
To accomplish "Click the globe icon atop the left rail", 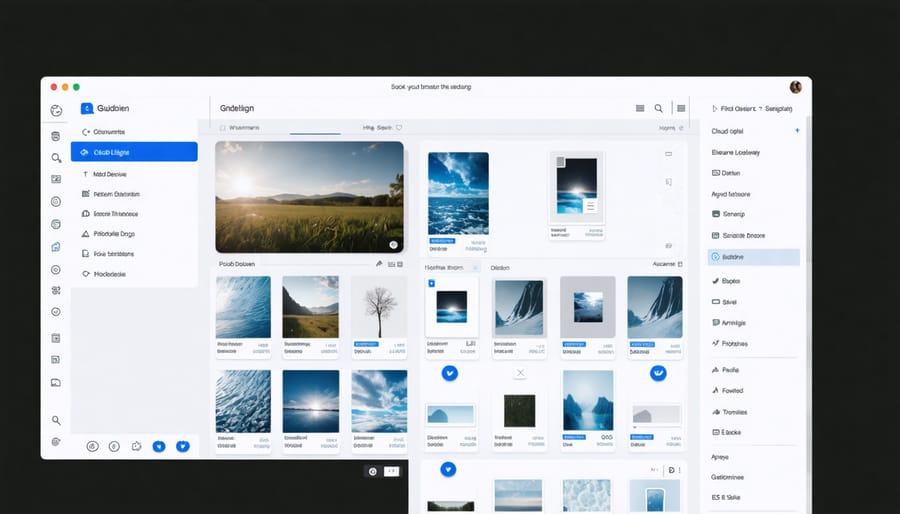I will pyautogui.click(x=56, y=111).
